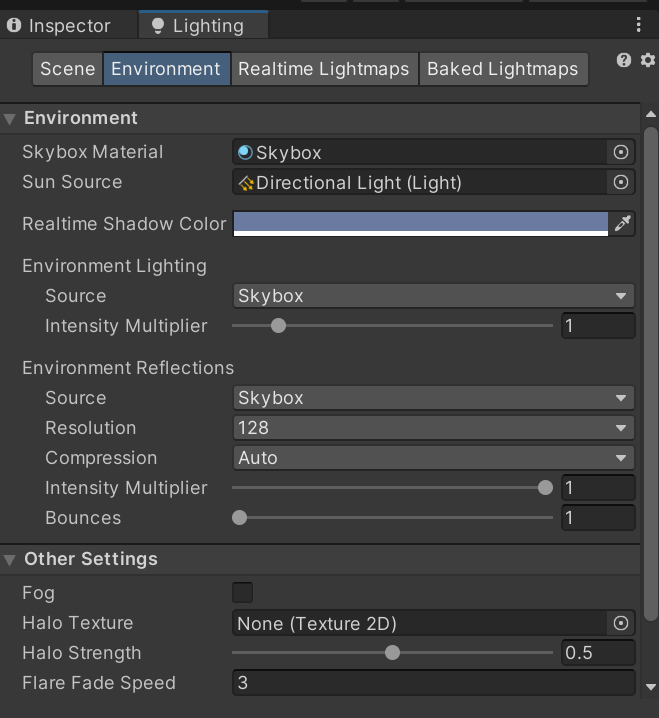Open object picker for Halo Texture
The width and height of the screenshot is (659, 718).
(x=621, y=623)
